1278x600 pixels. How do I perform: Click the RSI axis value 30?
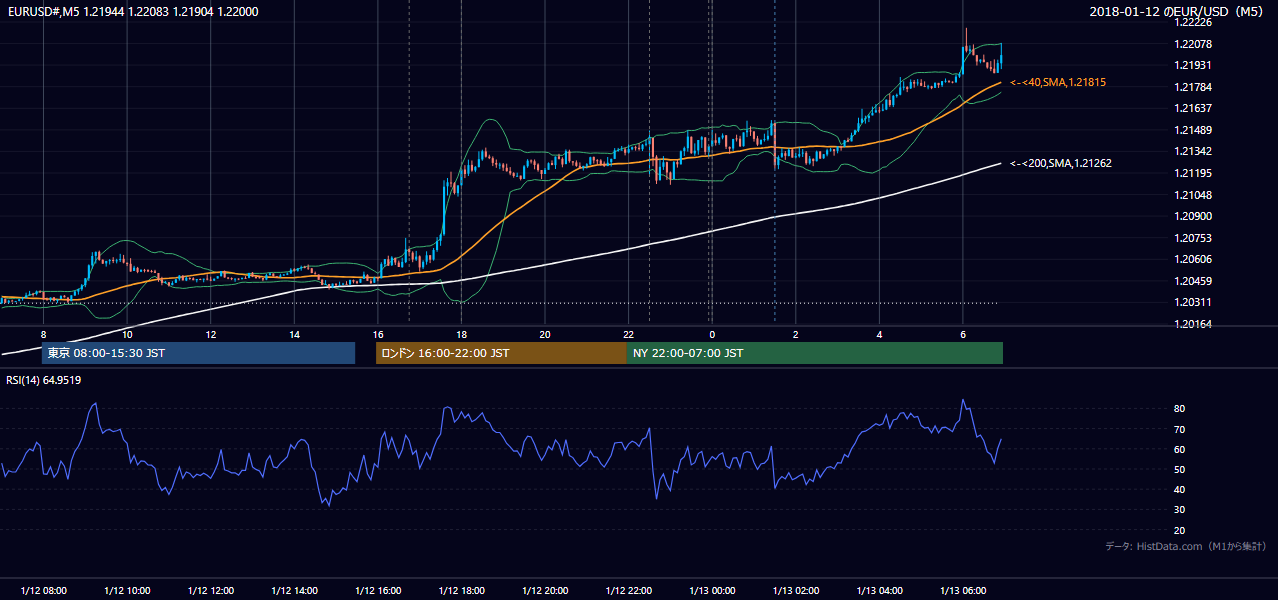click(x=1180, y=509)
